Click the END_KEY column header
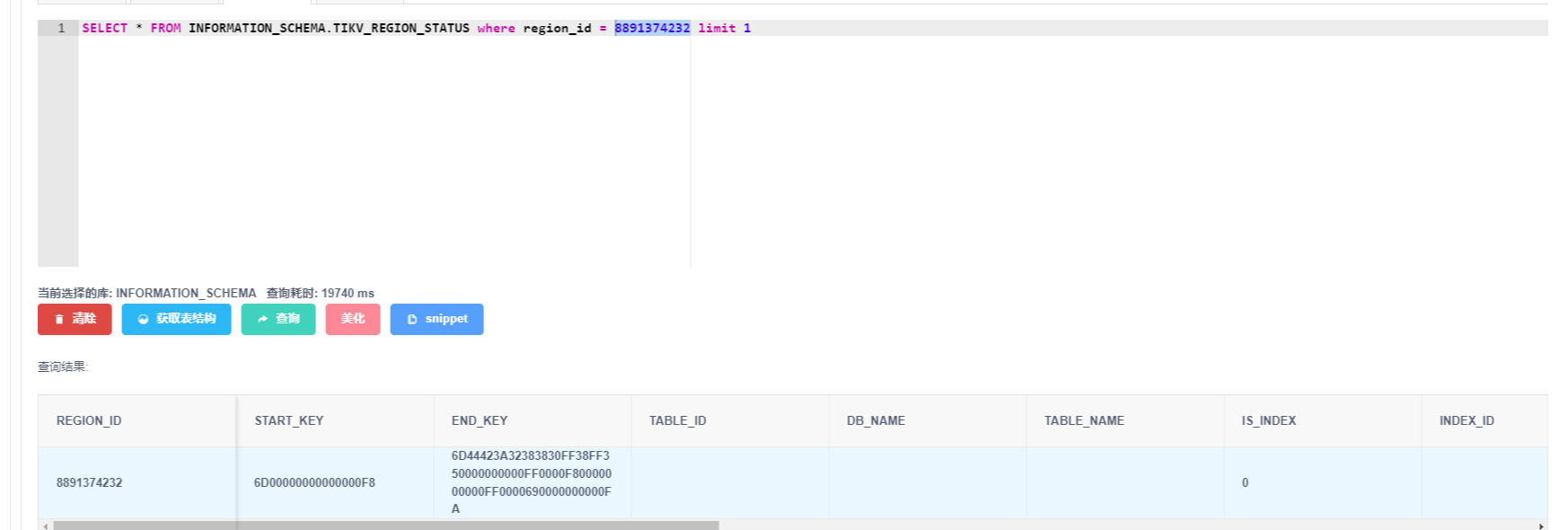Screen dimensions: 1568x530 point(480,420)
